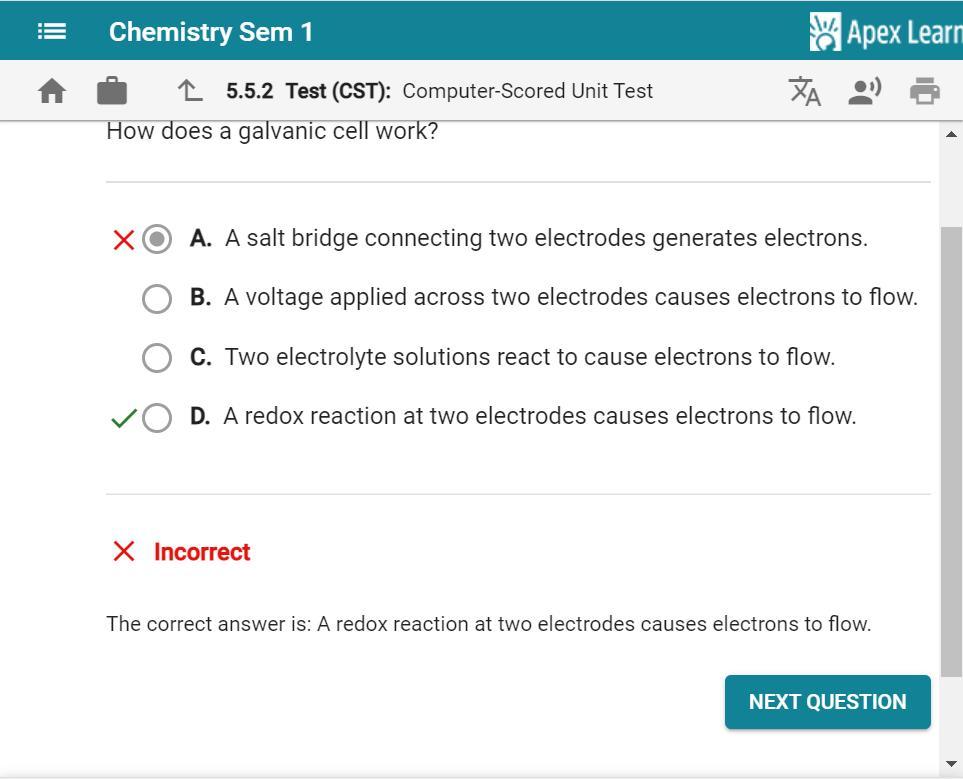
Task: Click the answer D text label
Action: 539,416
